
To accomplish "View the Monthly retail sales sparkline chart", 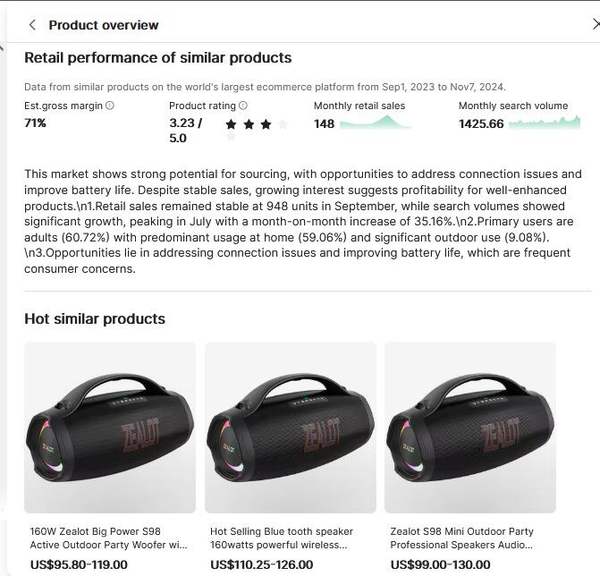I will (x=375, y=123).
